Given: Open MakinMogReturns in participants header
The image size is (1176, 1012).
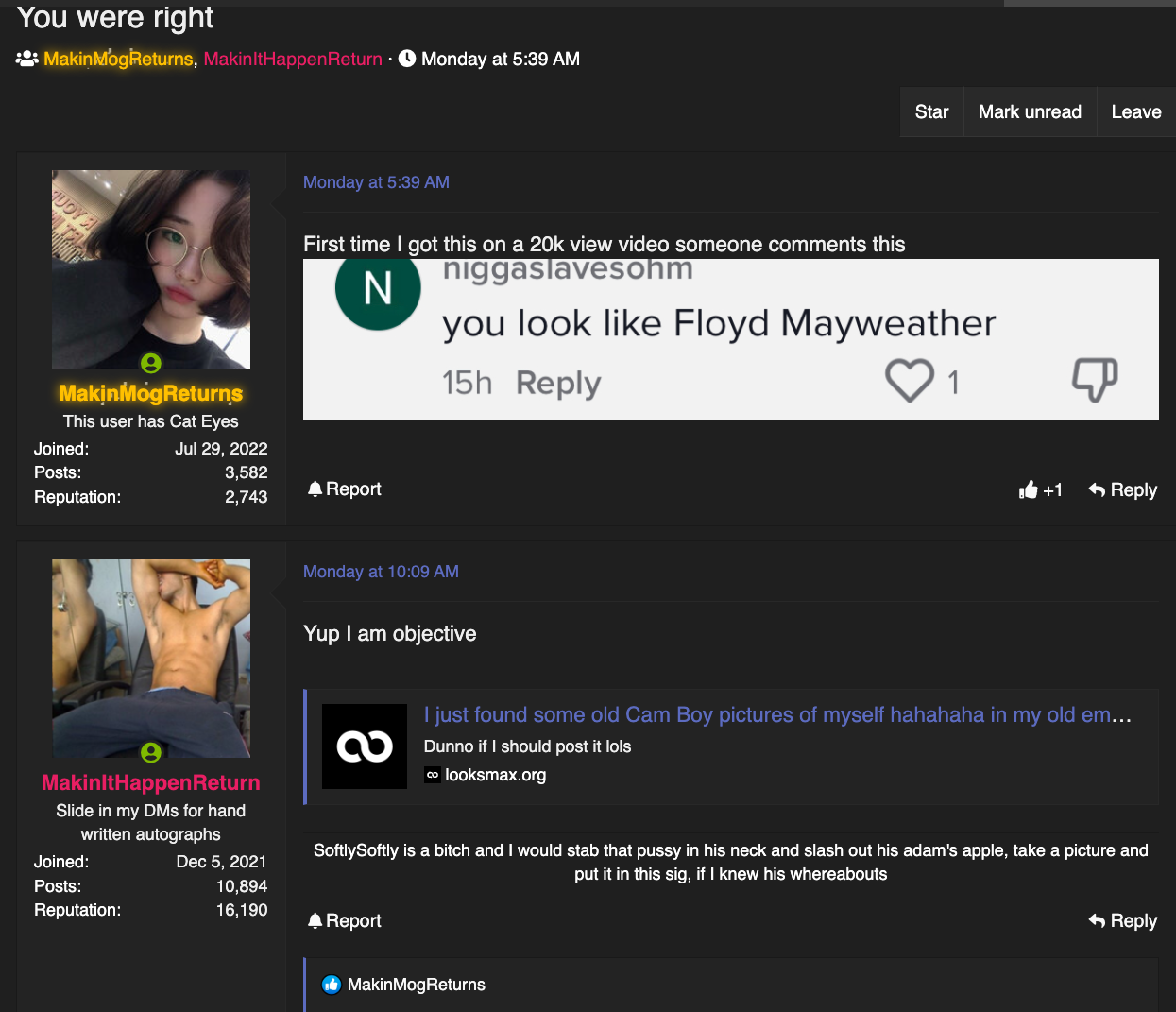Looking at the screenshot, I should pyautogui.click(x=118, y=59).
